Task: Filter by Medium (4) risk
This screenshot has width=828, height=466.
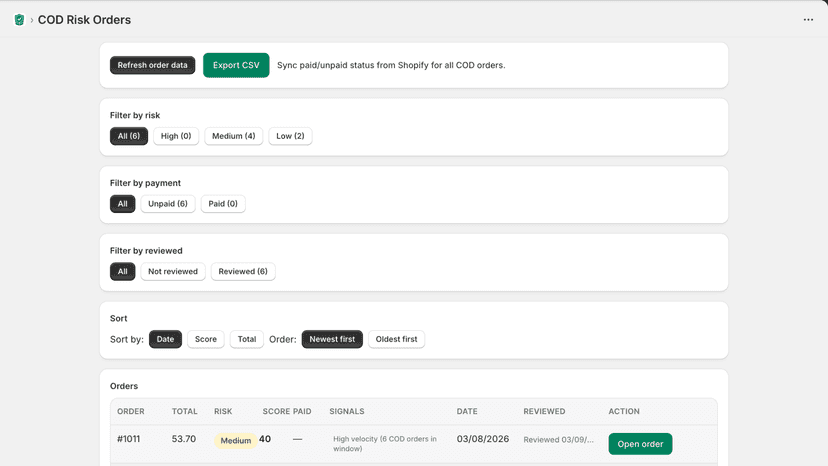Action: click(233, 136)
